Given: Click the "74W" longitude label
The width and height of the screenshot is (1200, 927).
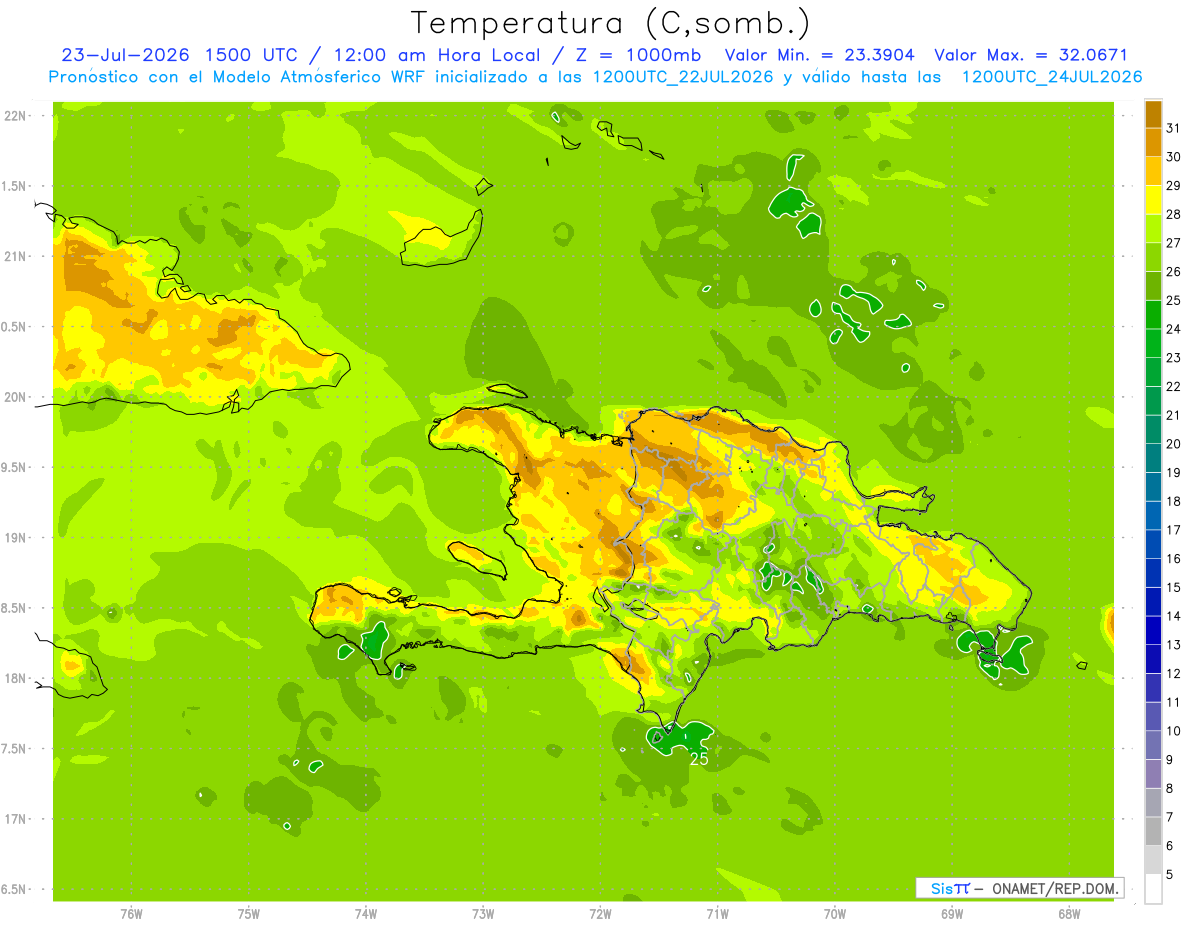Looking at the screenshot, I should 366,914.
